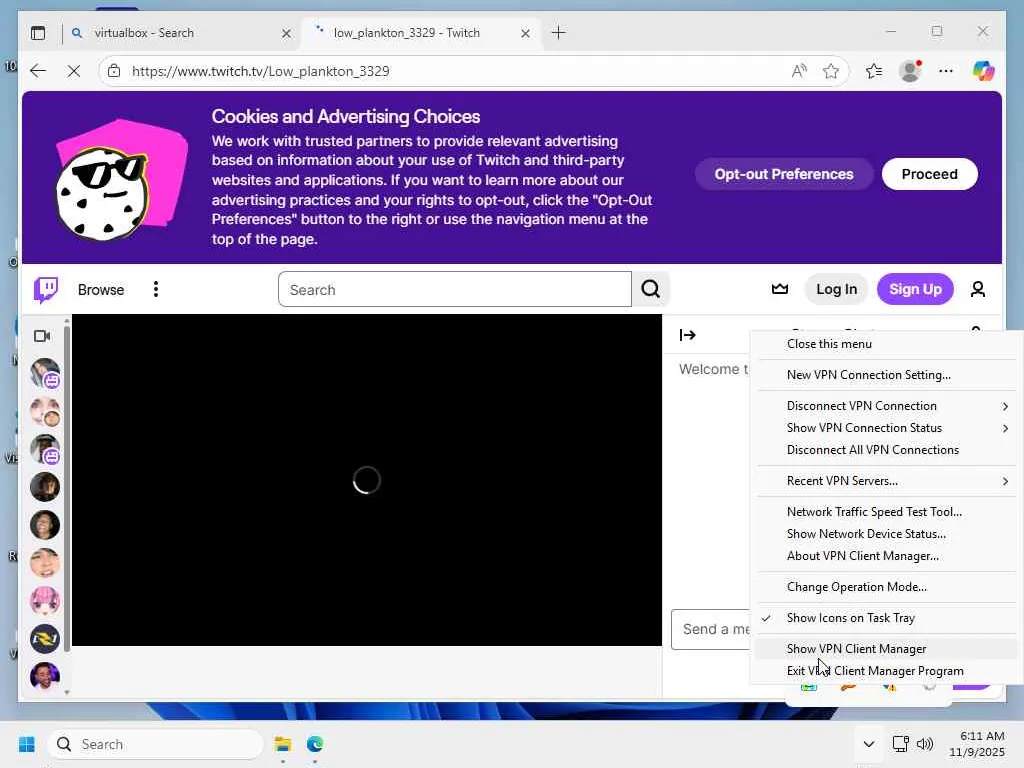Expand Recent VPN Servers submenu
The width and height of the screenshot is (1024, 768).
click(887, 481)
